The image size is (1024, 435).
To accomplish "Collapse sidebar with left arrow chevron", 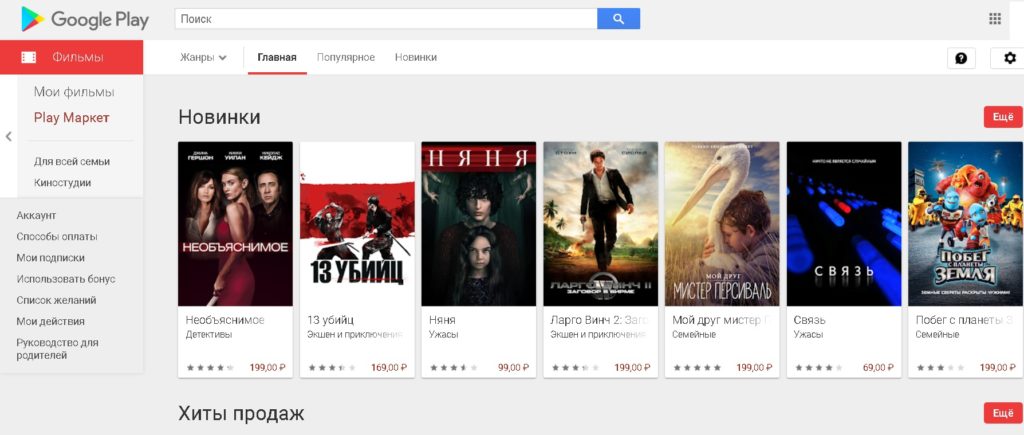I will (8, 136).
